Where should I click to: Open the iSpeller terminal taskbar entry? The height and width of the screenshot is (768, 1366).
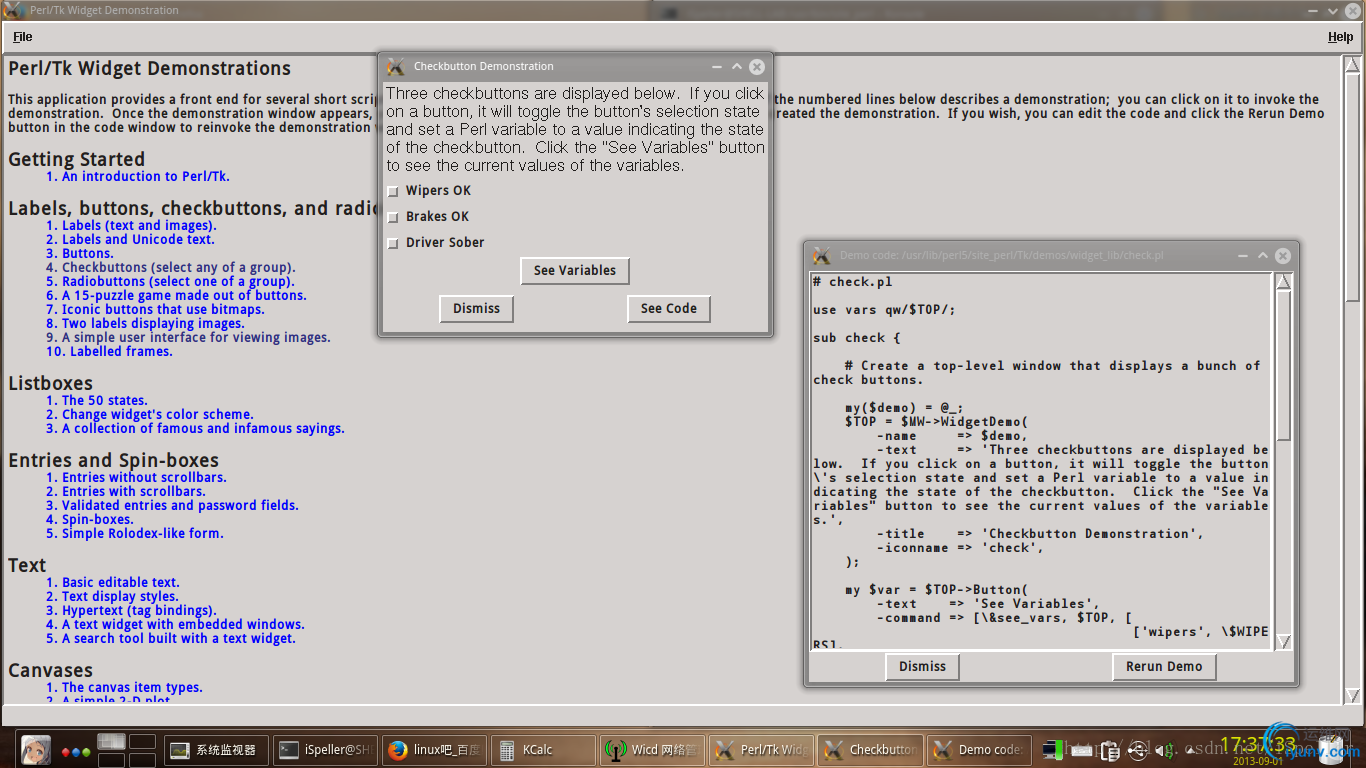pyautogui.click(x=323, y=750)
